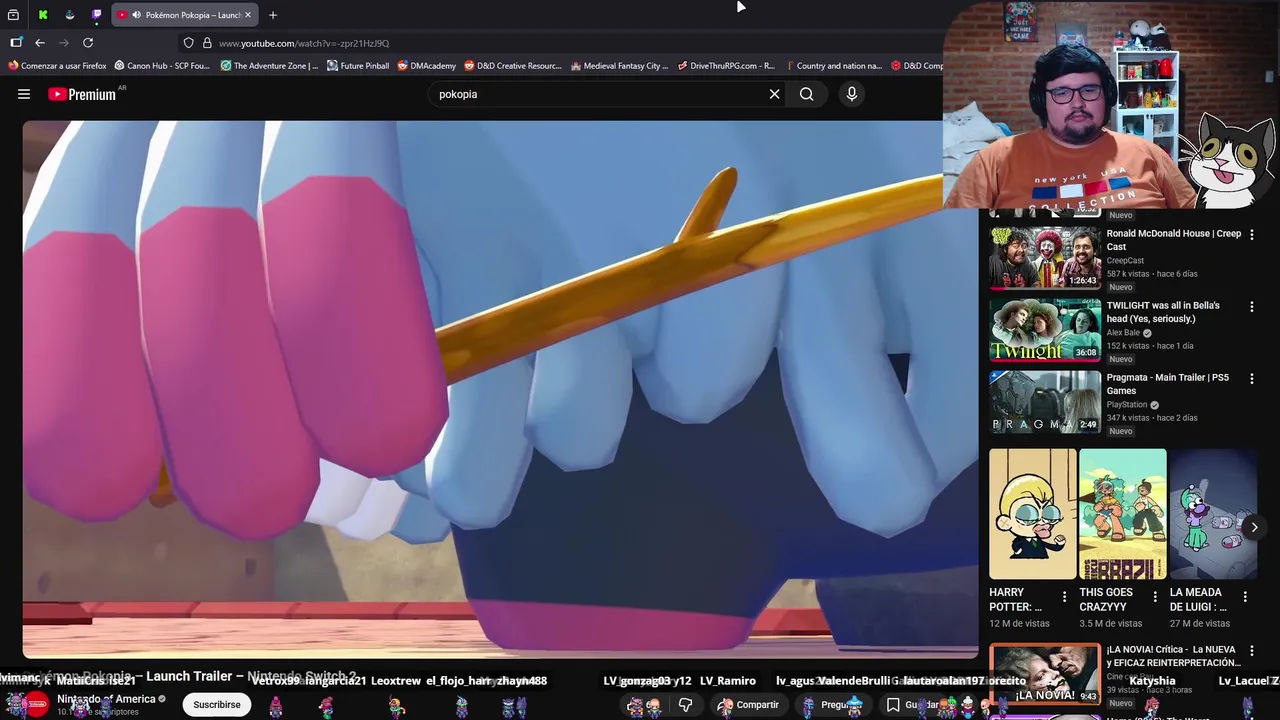1280x720 pixels.
Task: Close the Pokémon Pokopia tab
Action: (x=249, y=15)
